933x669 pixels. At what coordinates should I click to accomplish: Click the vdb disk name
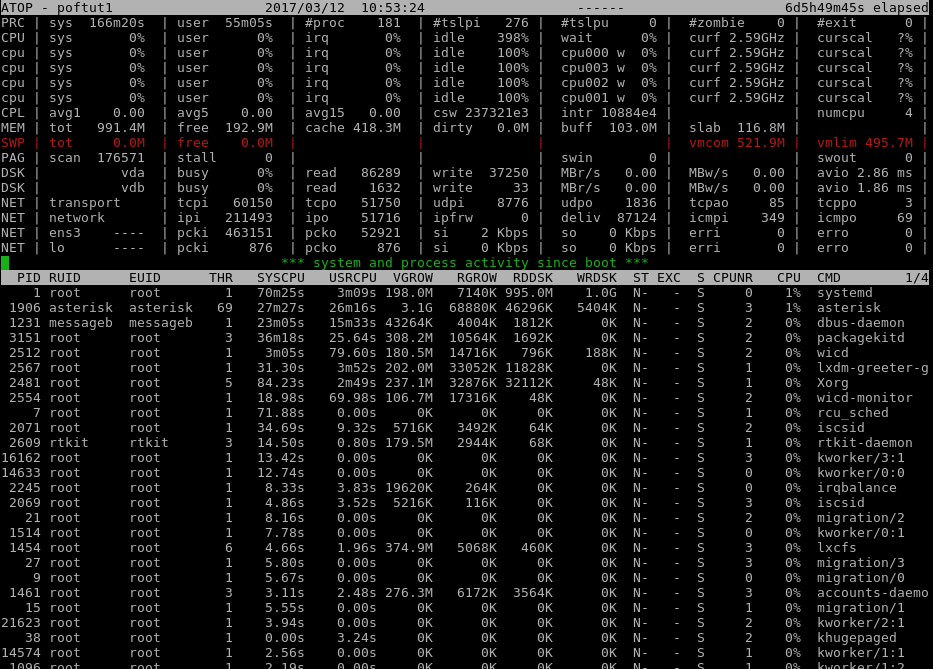[x=133, y=188]
